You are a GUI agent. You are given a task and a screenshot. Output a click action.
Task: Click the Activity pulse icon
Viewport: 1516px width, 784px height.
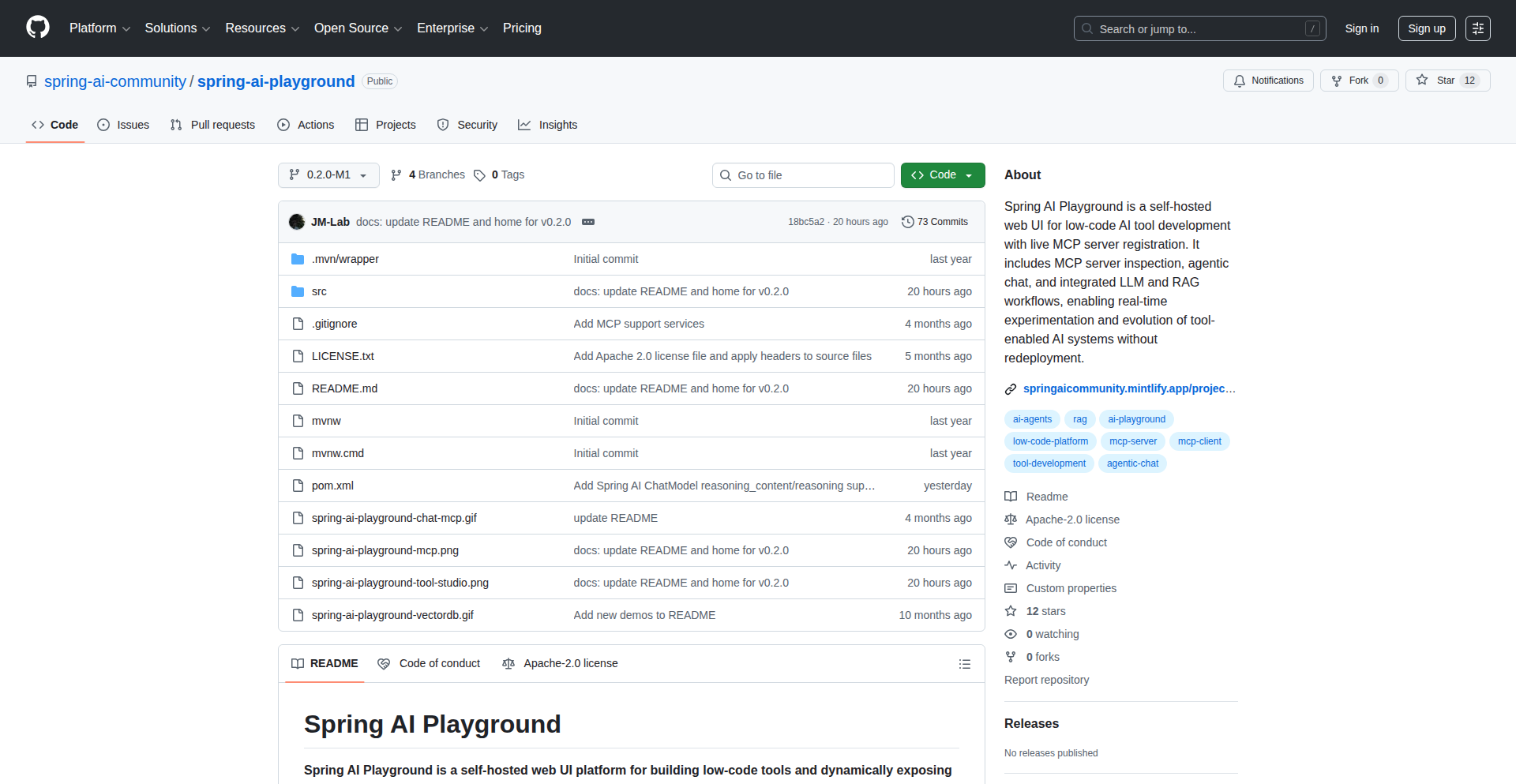pos(1011,565)
